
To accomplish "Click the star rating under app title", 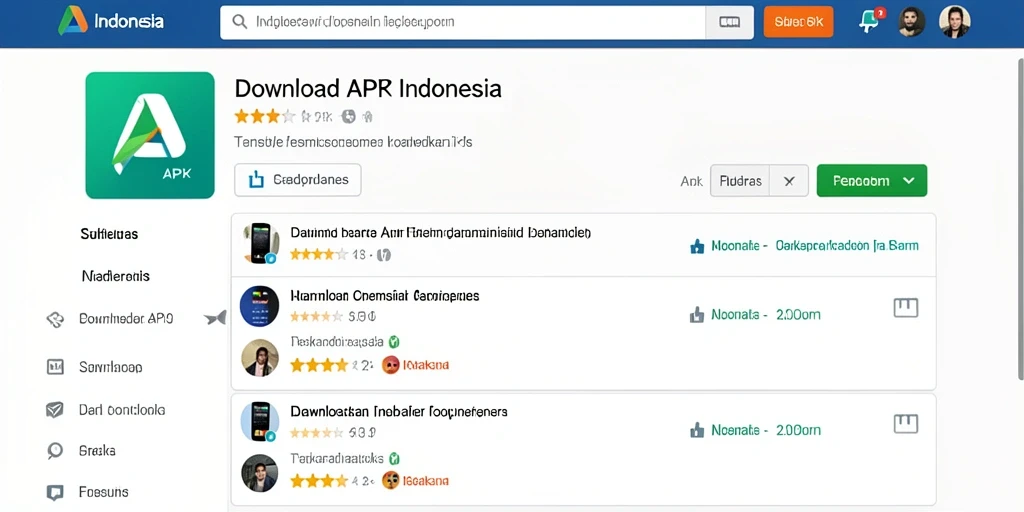I will coord(265,117).
